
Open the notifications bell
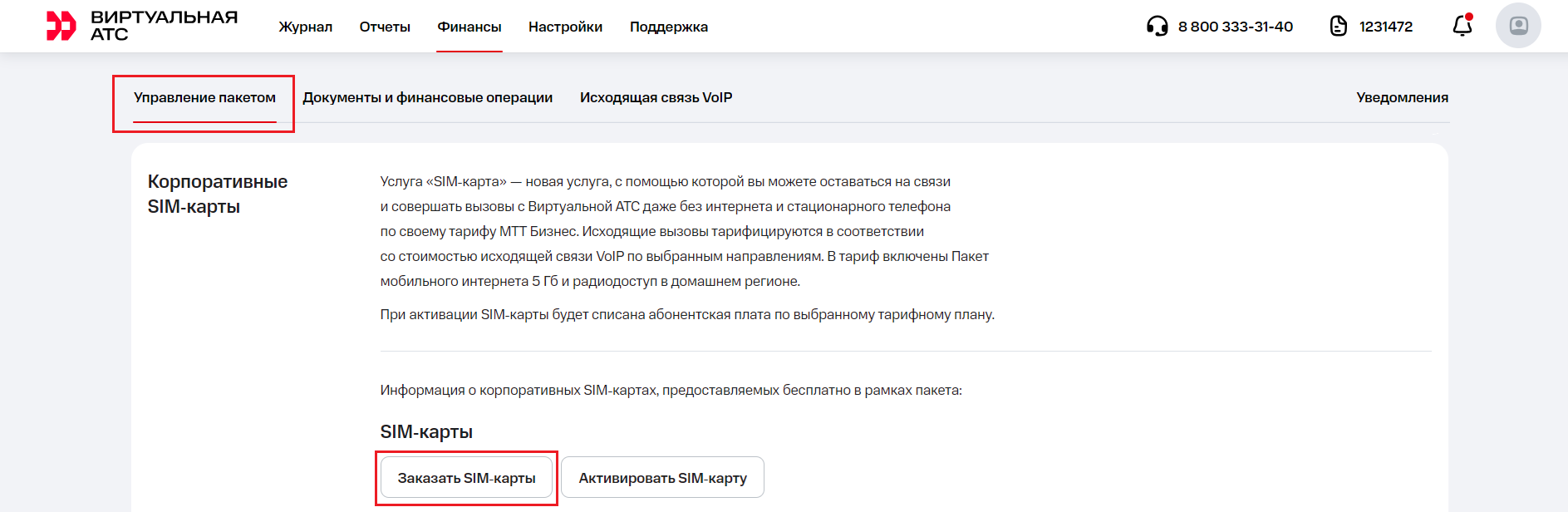[x=1462, y=27]
